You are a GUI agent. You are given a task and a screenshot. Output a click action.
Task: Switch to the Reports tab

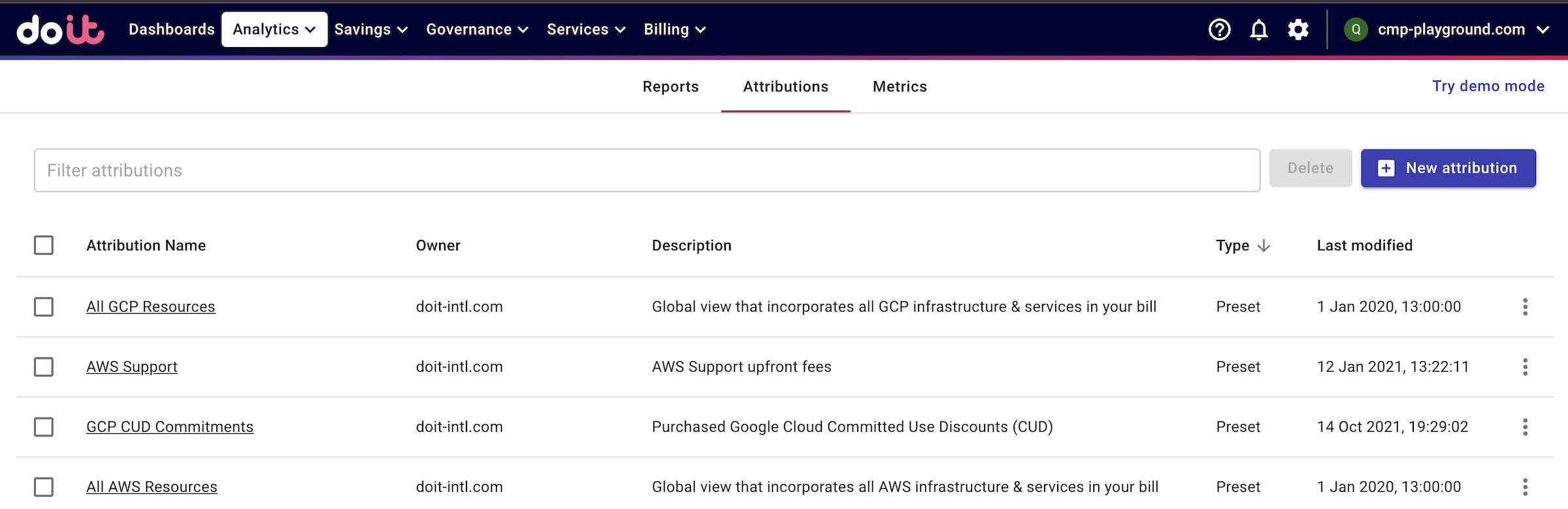670,87
